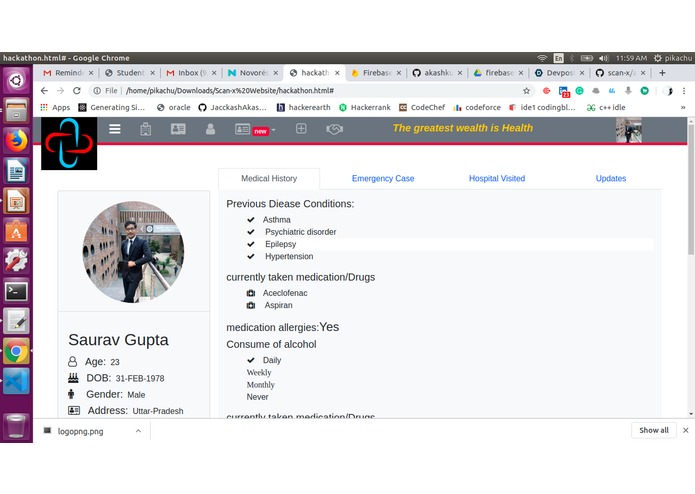Select the Monthly alcohol option
The image size is (695, 494).
coord(261,385)
